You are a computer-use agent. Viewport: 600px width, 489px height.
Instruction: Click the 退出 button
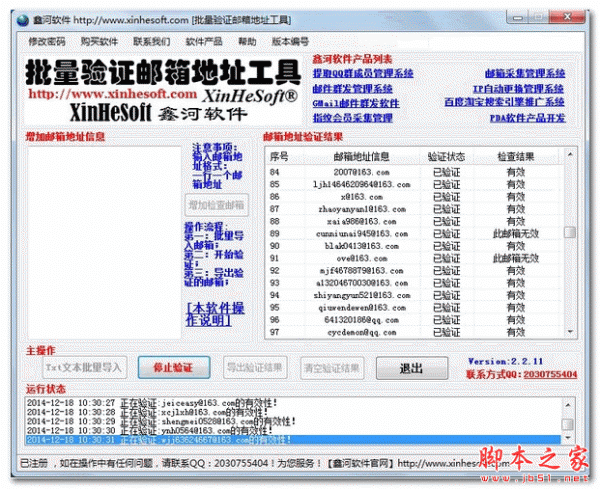click(412, 368)
